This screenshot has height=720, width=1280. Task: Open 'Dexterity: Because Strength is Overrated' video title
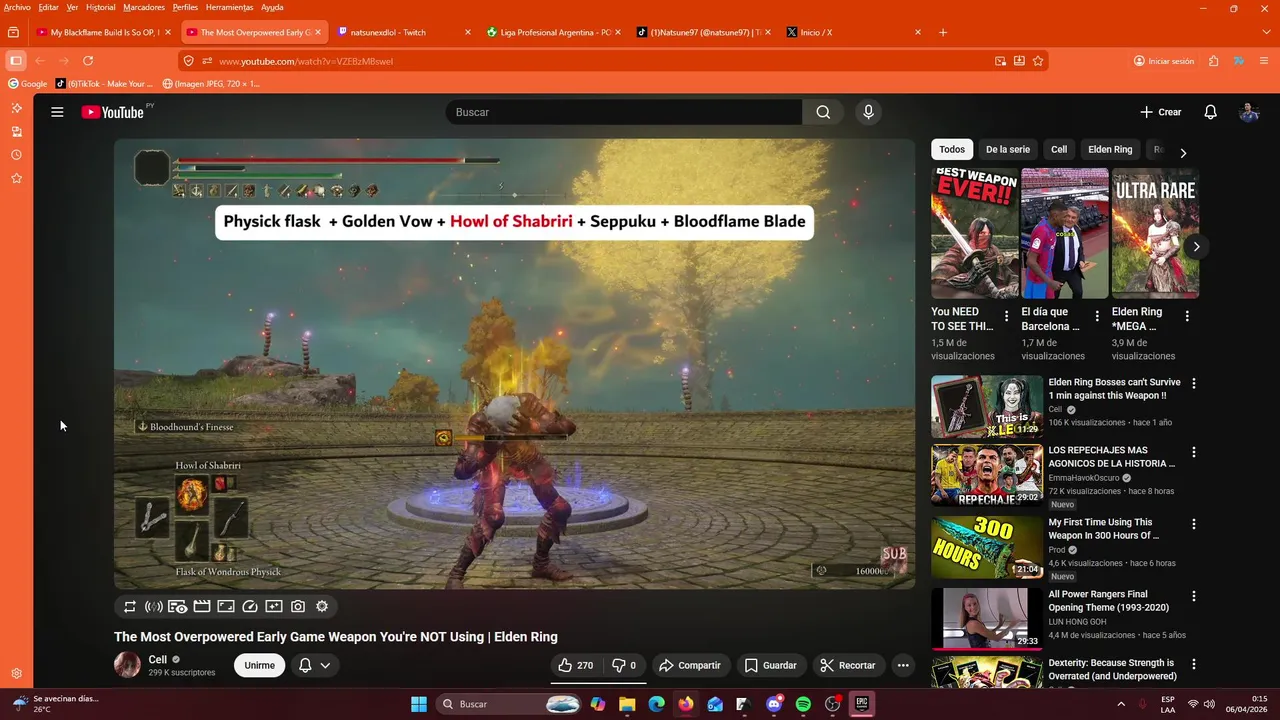click(1112, 669)
